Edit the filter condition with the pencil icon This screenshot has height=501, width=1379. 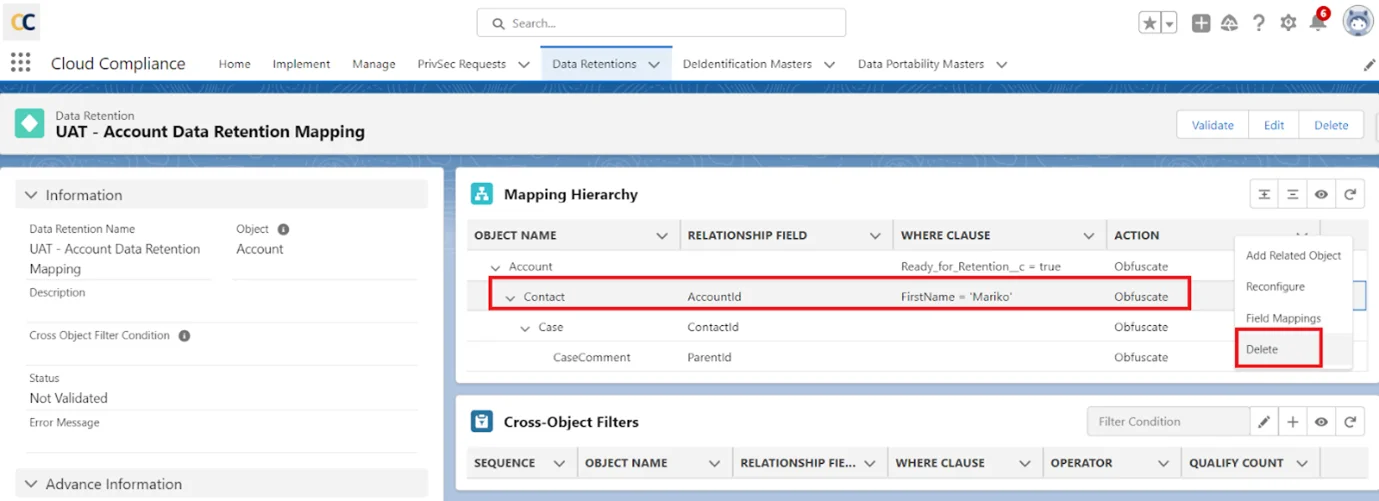[1264, 422]
